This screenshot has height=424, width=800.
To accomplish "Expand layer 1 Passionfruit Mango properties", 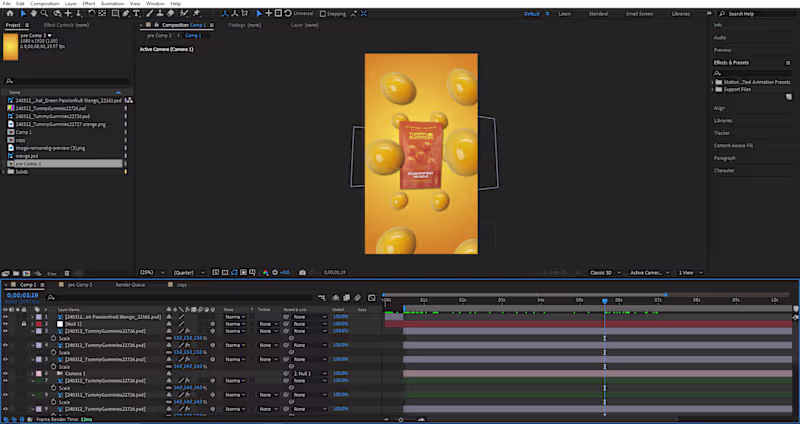I will 32,317.
